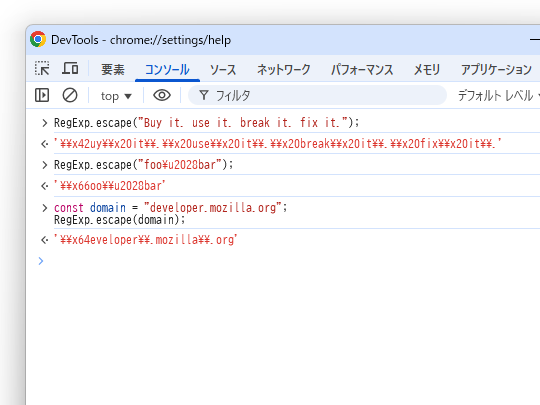Toggle the device toolbar icon
This screenshot has width=540, height=405.
(70, 68)
